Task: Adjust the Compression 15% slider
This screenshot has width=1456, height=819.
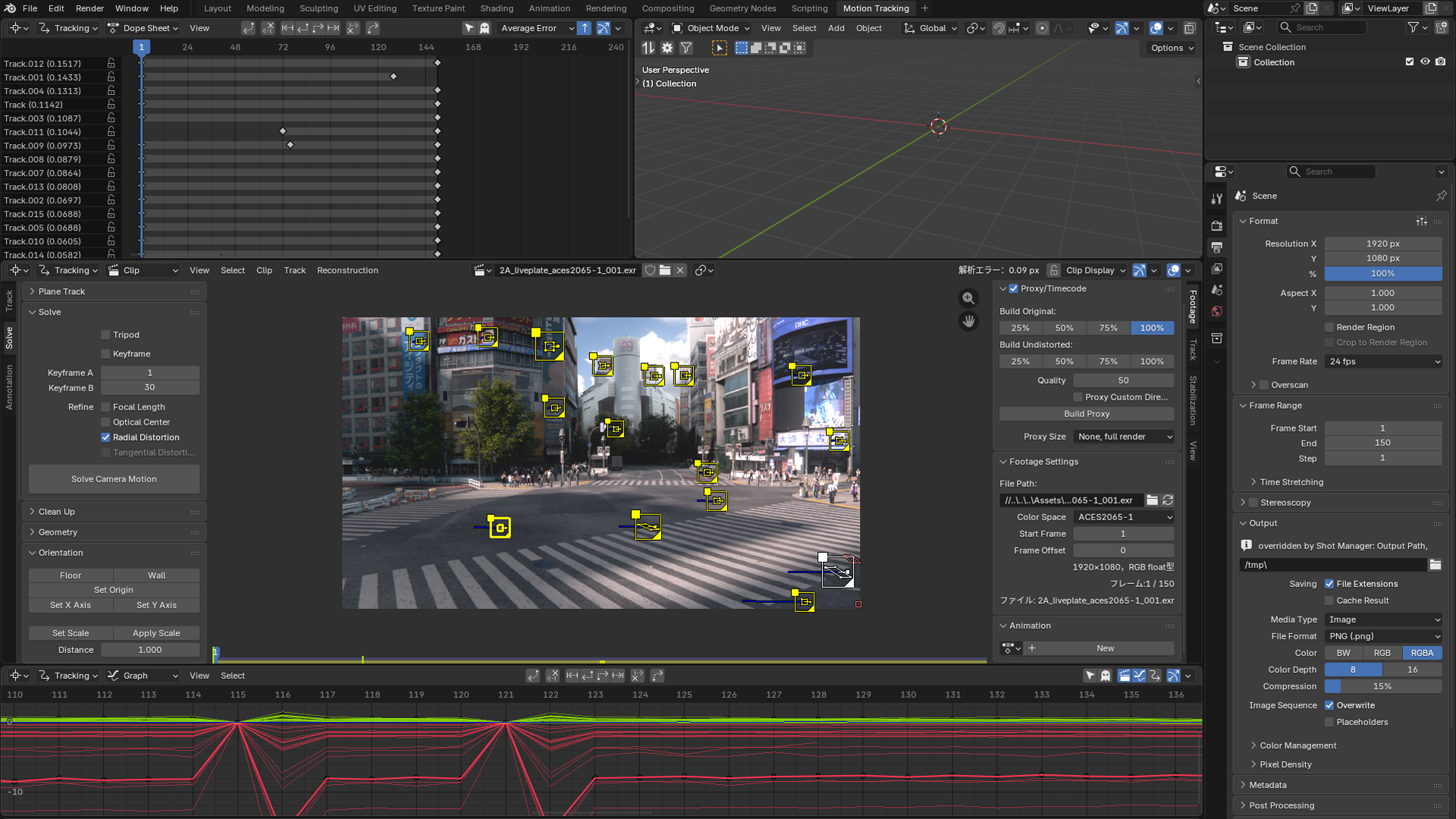Action: point(1382,686)
